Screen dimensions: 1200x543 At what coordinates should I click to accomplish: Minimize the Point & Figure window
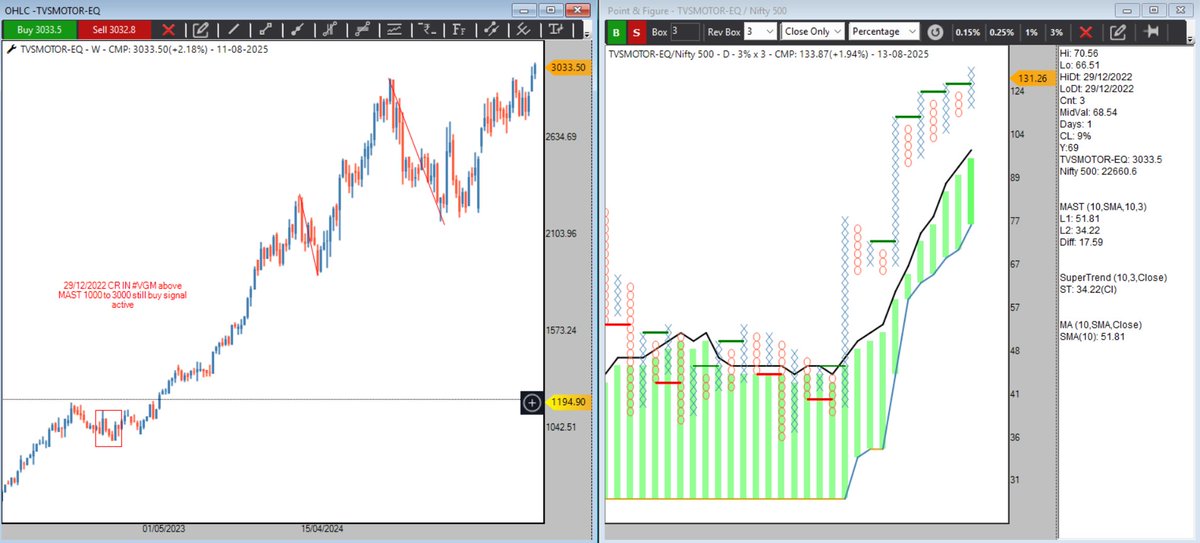[1129, 9]
